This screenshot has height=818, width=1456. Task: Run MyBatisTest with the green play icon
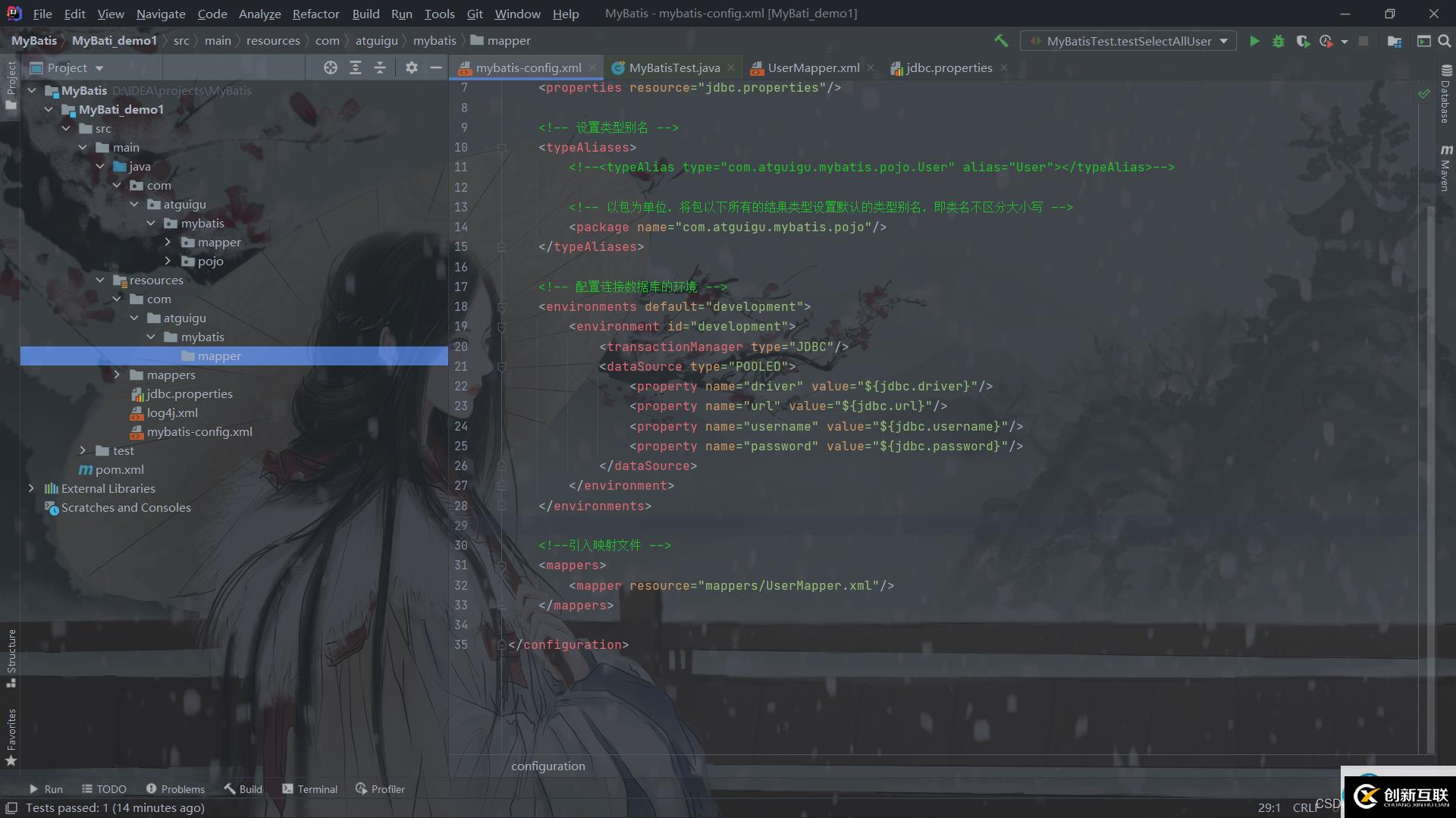click(1254, 41)
